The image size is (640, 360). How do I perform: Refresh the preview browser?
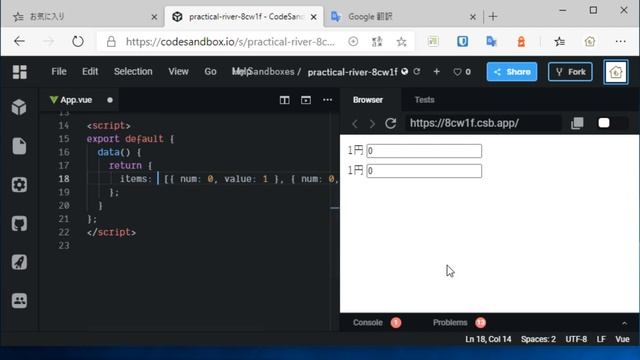point(391,123)
